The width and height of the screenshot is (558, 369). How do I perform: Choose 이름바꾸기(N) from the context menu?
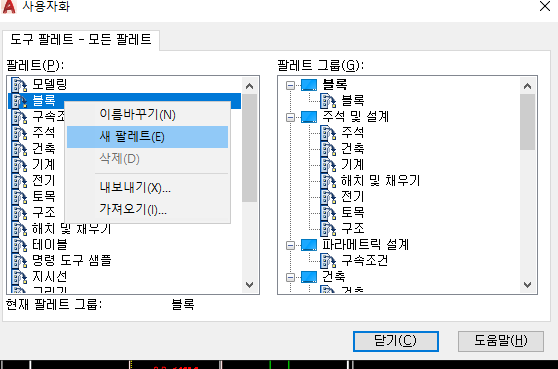(147, 115)
